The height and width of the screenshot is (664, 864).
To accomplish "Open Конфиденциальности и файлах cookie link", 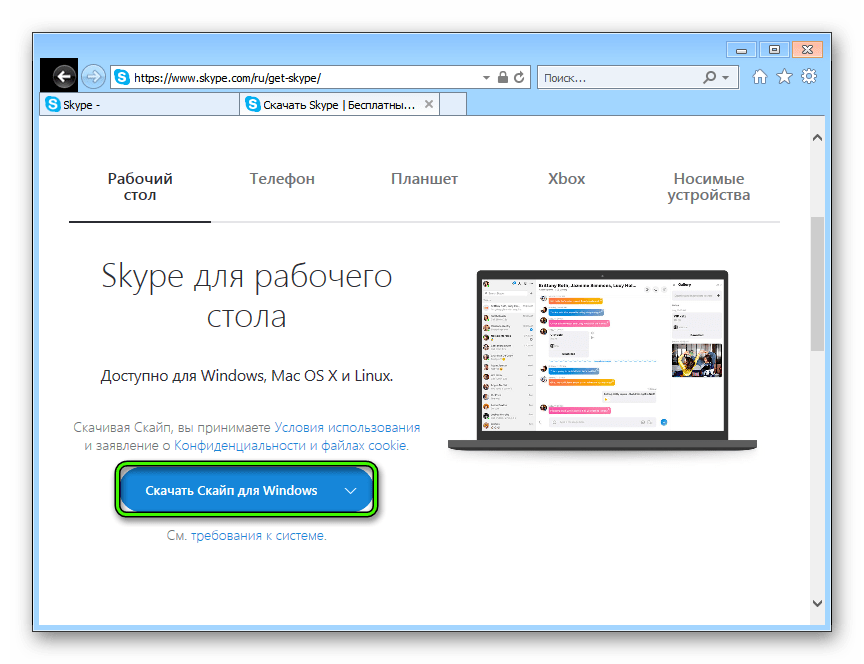I will tap(290, 445).
